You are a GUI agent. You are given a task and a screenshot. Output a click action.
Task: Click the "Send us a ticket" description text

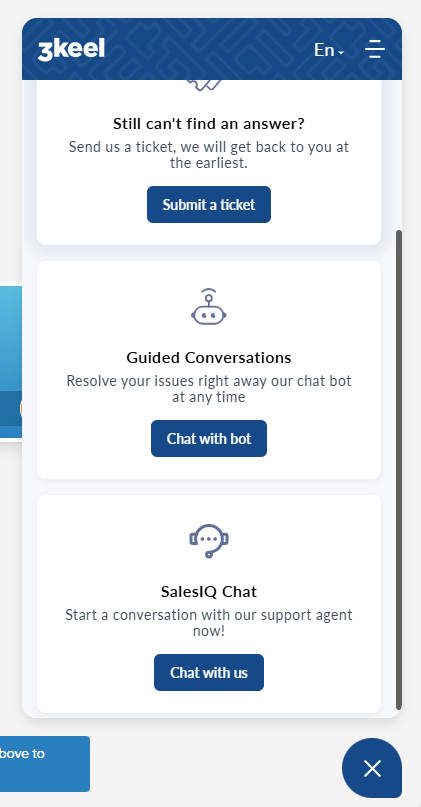pyautogui.click(x=209, y=155)
